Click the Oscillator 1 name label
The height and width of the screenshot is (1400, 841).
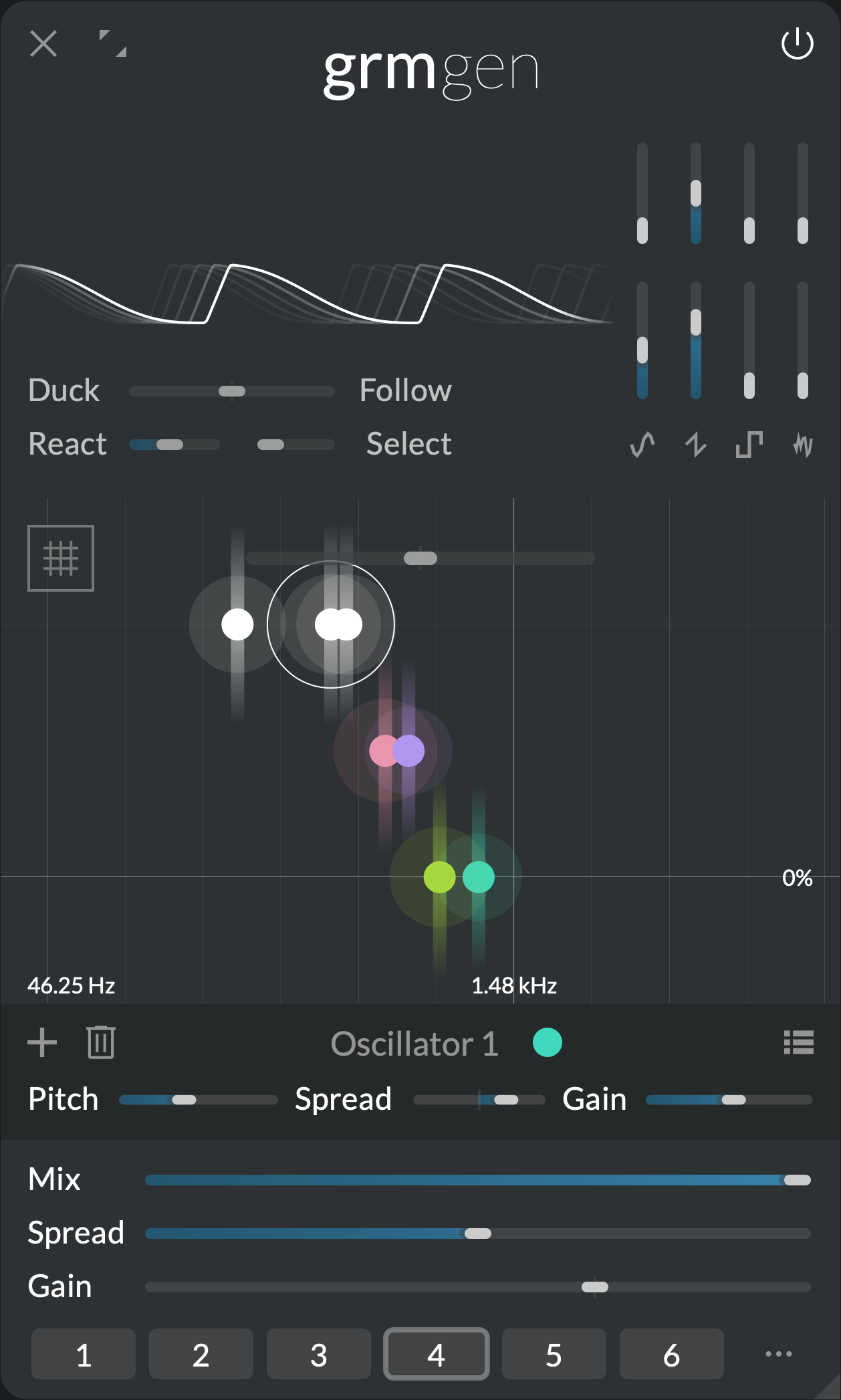tap(414, 1044)
